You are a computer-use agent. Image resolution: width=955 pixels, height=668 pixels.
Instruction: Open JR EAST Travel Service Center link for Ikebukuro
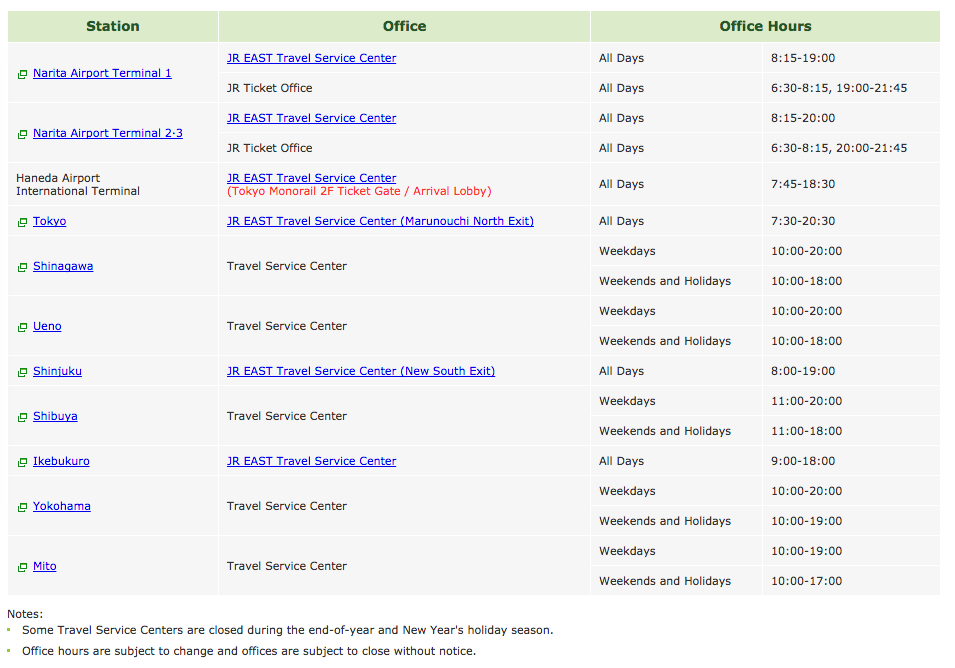point(311,461)
